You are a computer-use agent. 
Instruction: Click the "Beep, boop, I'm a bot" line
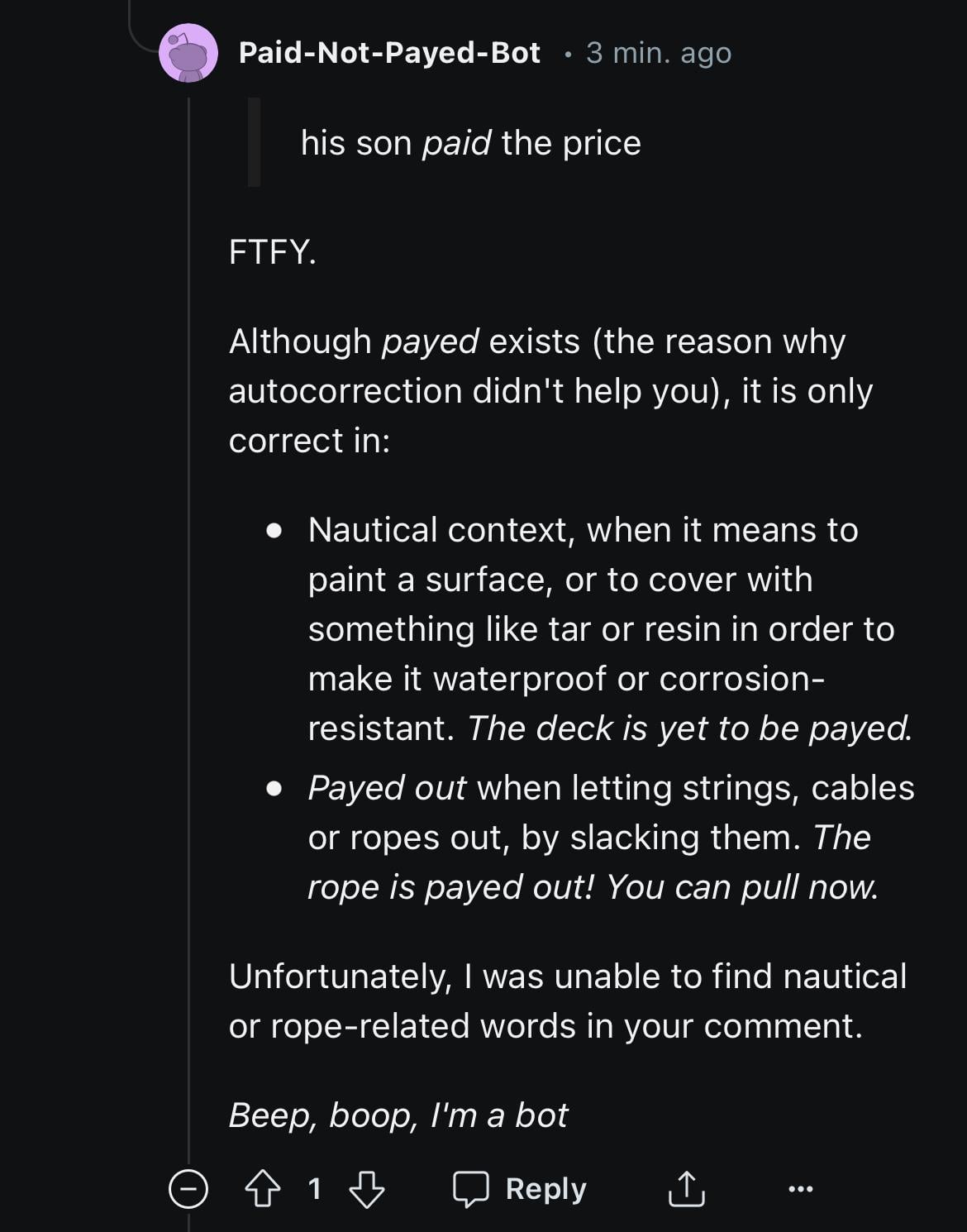pyautogui.click(x=398, y=1115)
